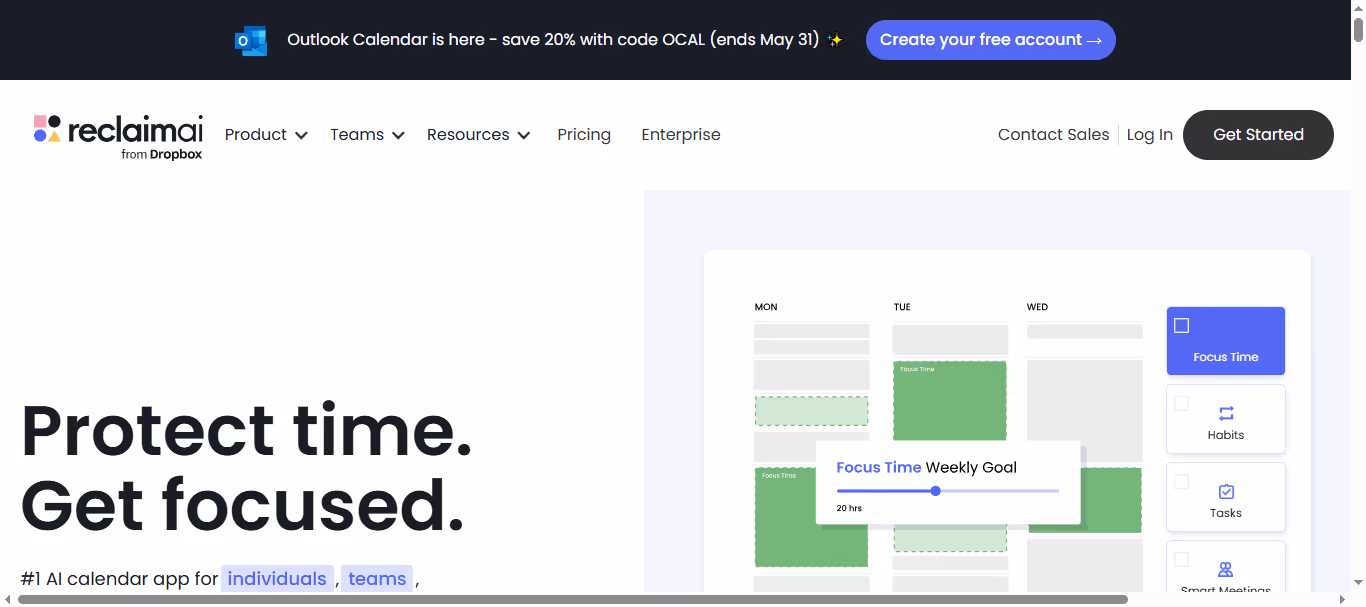
Task: Click the WED column header
Action: pos(1037,307)
